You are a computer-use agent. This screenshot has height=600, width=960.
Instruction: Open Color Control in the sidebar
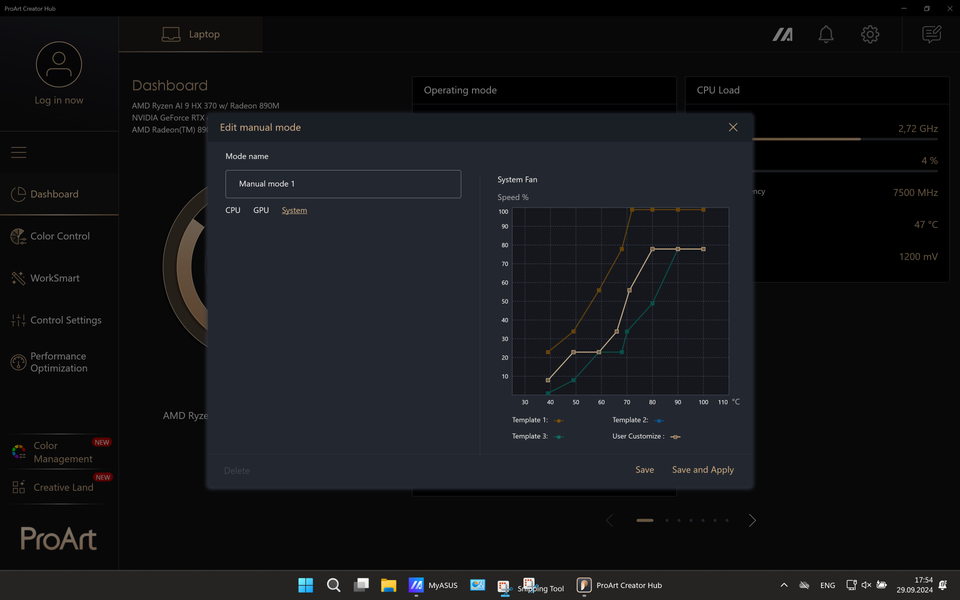point(59,236)
